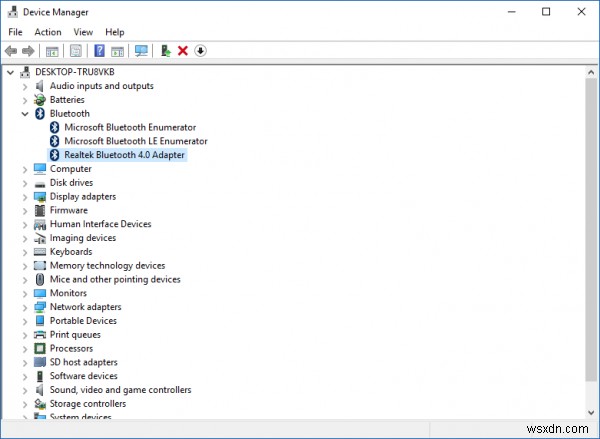Select the Software devices row

click(x=83, y=376)
